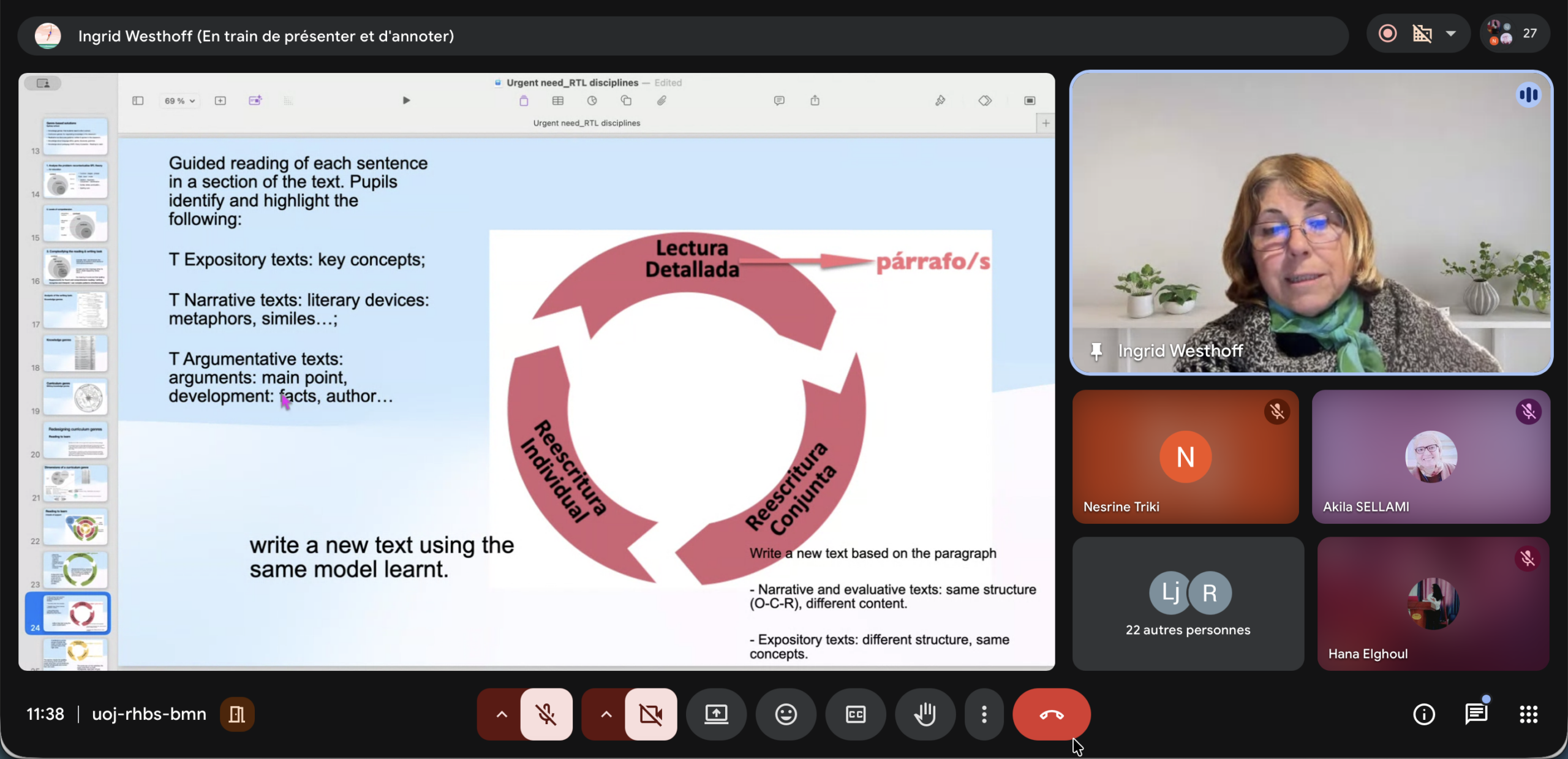The image size is (1568, 759).
Task: Expand audio settings chevron beside microphone
Action: pyautogui.click(x=502, y=714)
